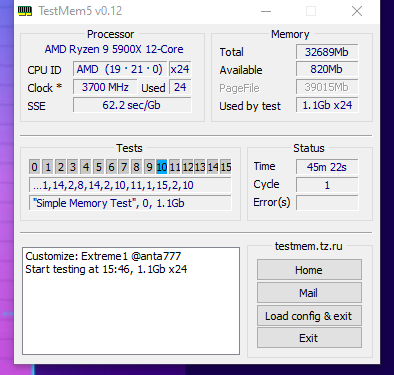Viewport: 394px width, 375px height.
Task: Select test box number 7
Action: point(124,167)
